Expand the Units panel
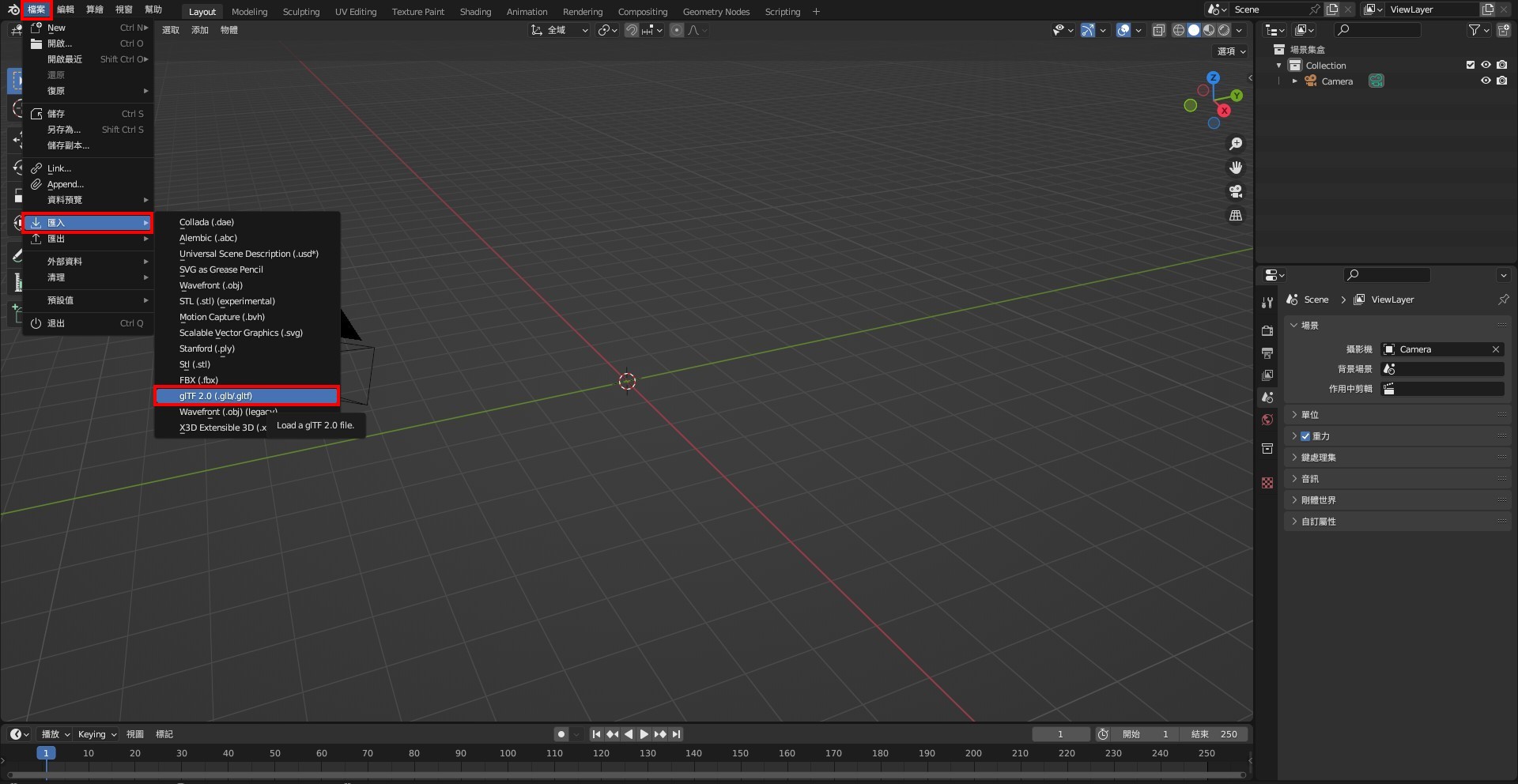Image resolution: width=1518 pixels, height=784 pixels. (1310, 415)
